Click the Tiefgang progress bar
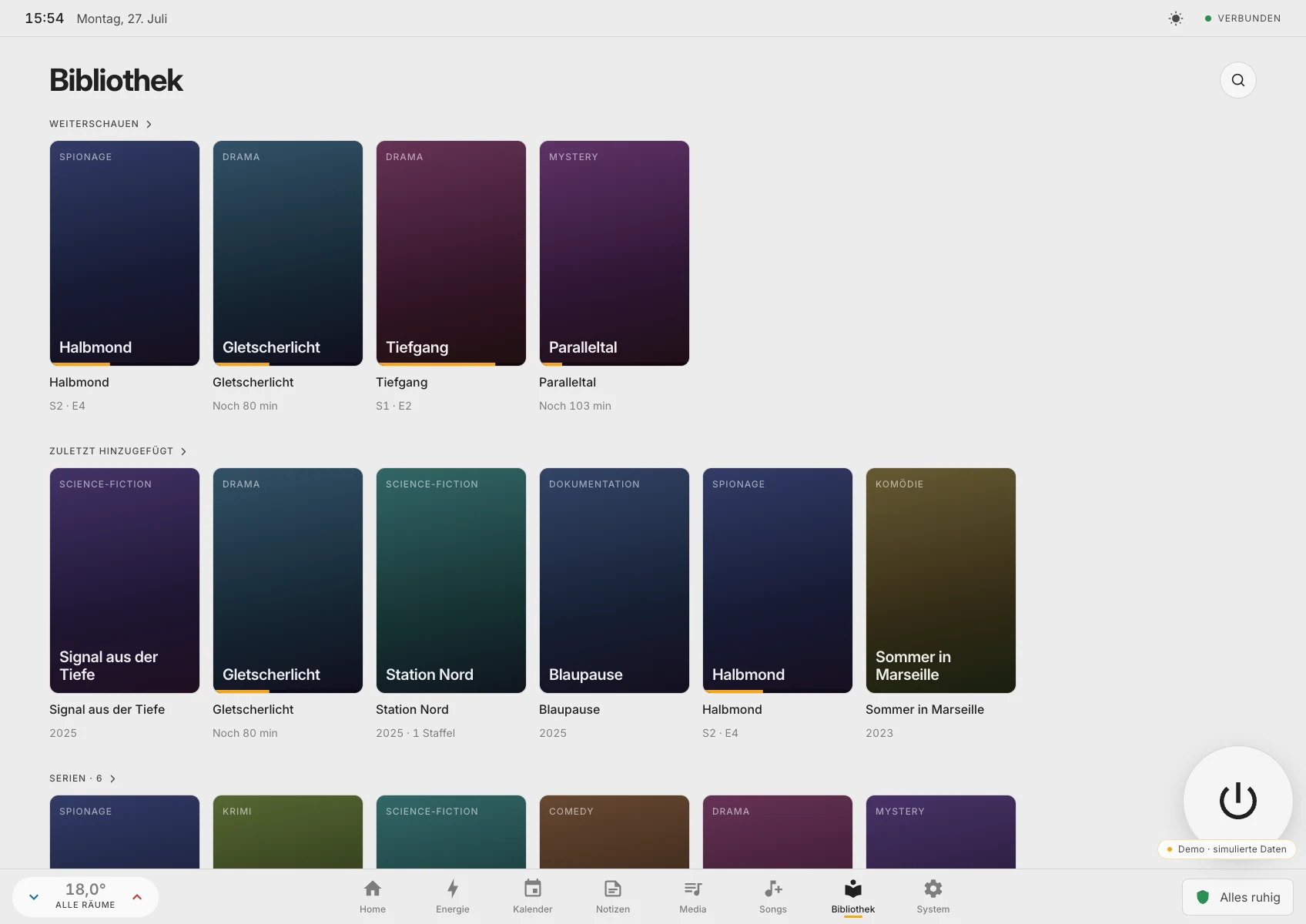 pyautogui.click(x=451, y=363)
